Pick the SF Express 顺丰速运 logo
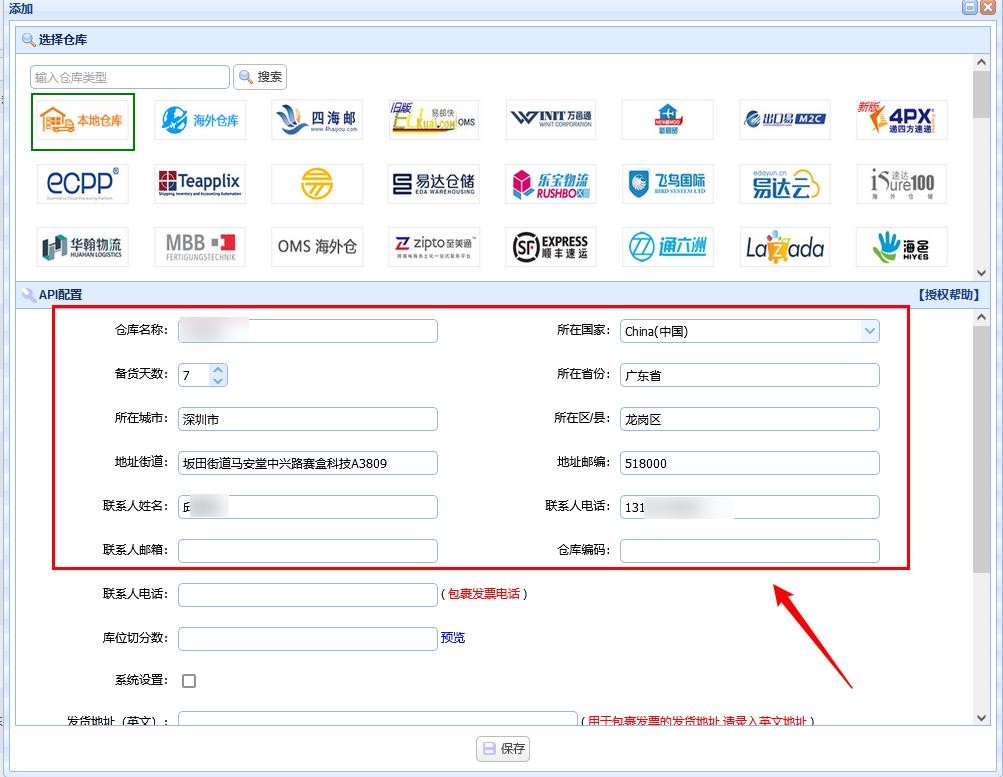Image resolution: width=1003 pixels, height=777 pixels. coord(551,247)
